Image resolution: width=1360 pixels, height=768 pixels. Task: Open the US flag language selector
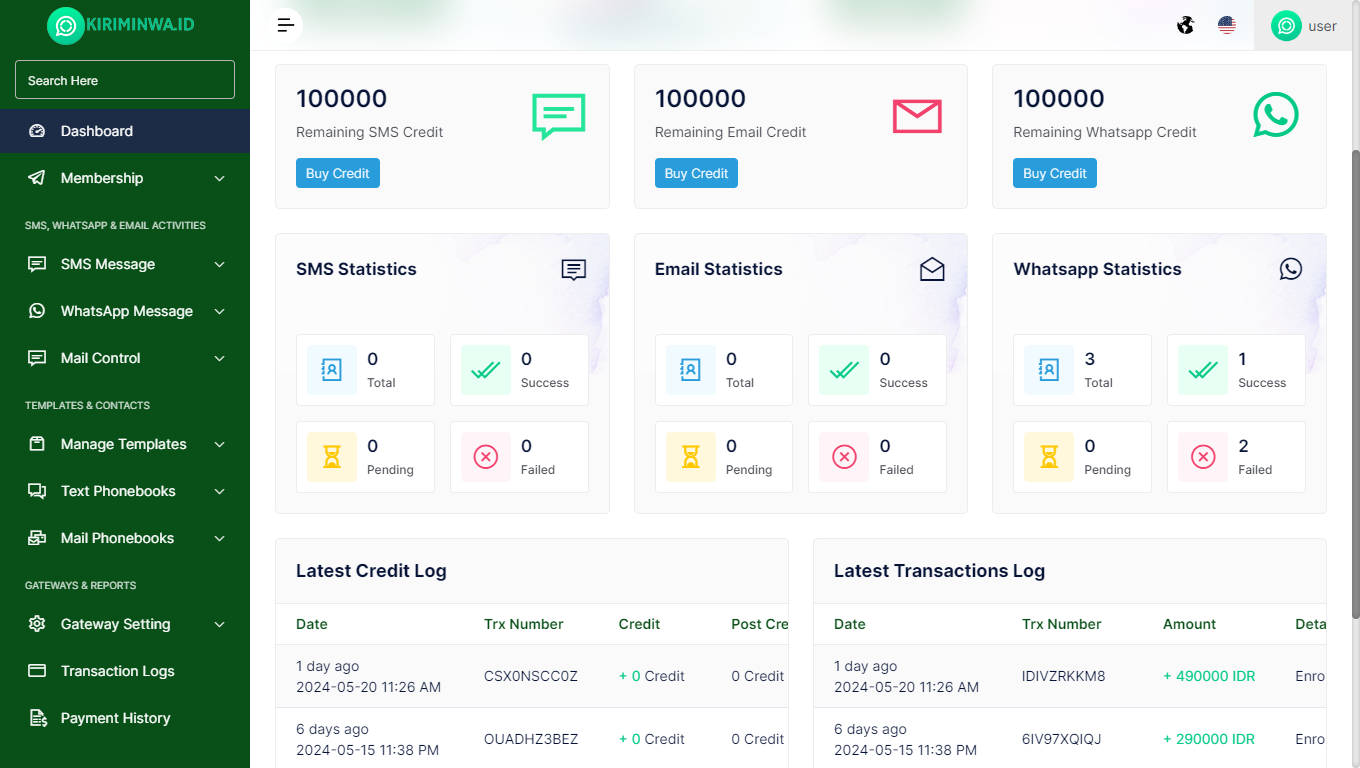1227,25
